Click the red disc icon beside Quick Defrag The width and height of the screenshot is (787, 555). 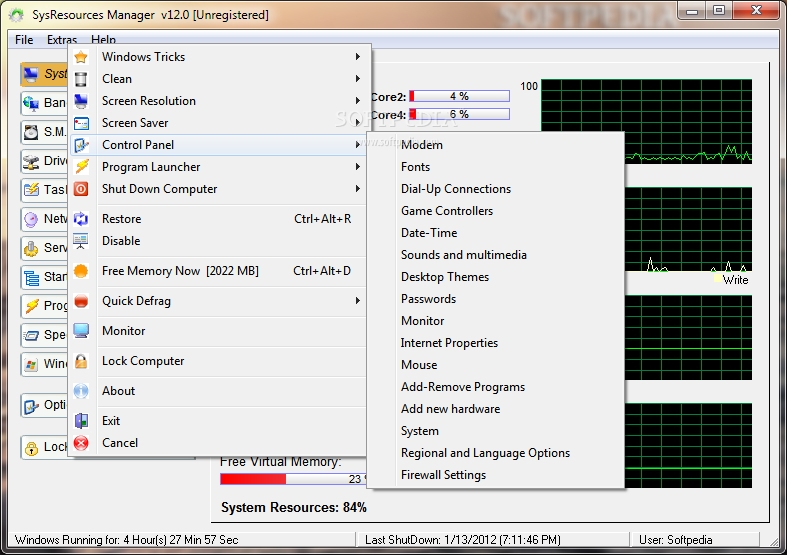pos(81,301)
